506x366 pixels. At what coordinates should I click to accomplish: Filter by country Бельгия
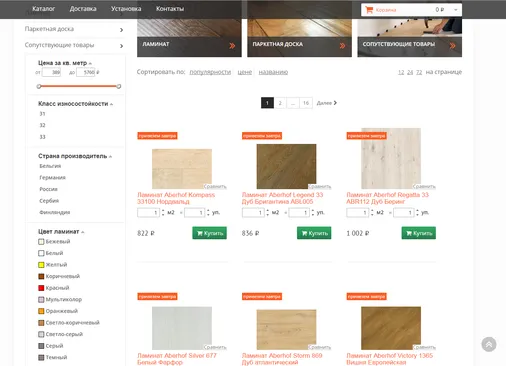click(x=50, y=166)
